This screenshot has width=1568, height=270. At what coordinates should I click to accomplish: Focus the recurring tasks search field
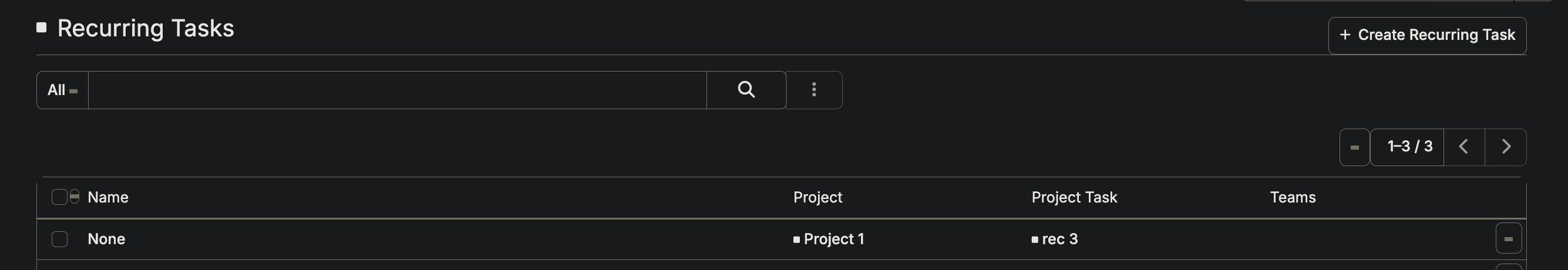pos(397,90)
